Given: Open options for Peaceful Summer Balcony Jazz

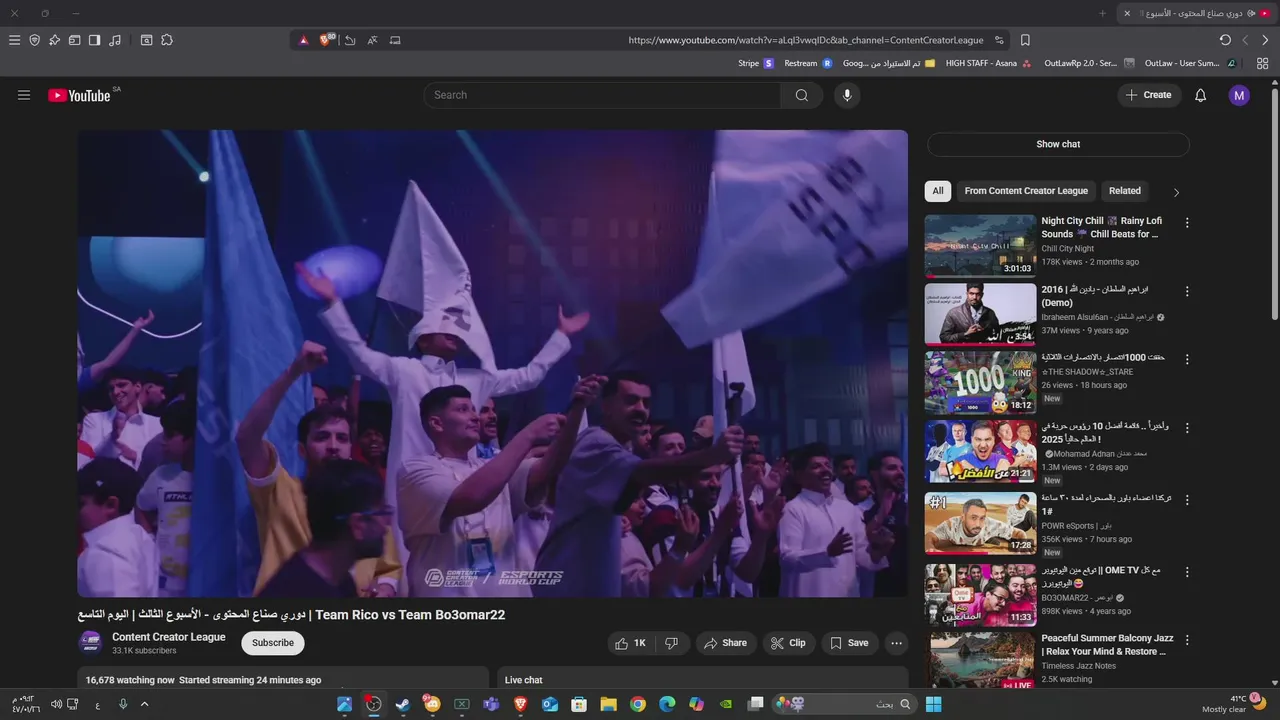Looking at the screenshot, I should click(1187, 640).
